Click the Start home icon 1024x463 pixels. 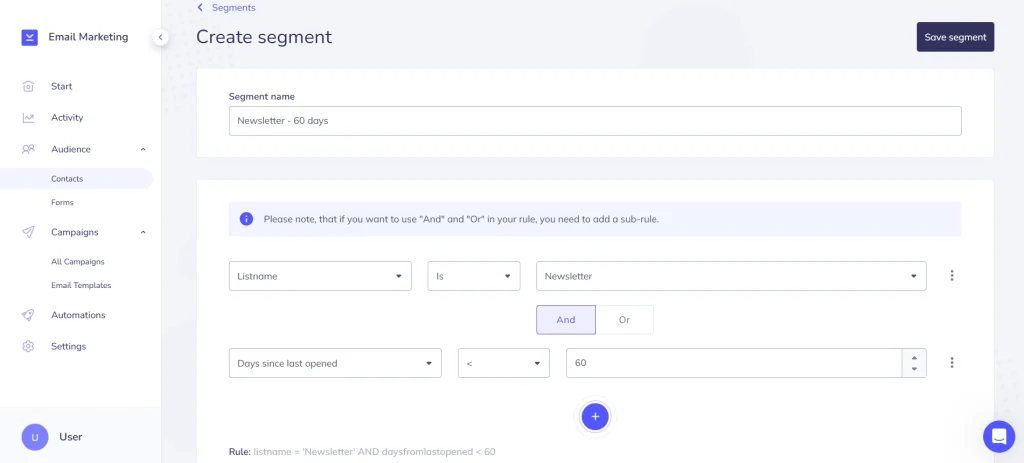pyautogui.click(x=28, y=86)
